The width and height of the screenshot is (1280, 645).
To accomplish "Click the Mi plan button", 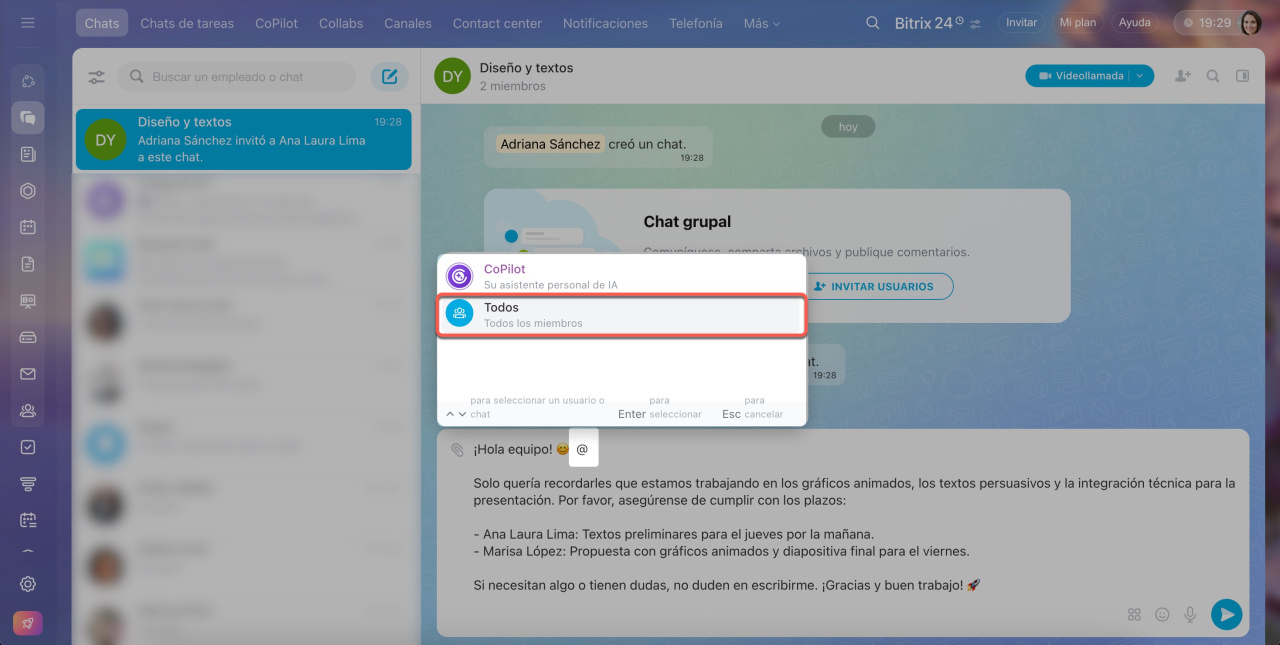I will coord(1078,23).
